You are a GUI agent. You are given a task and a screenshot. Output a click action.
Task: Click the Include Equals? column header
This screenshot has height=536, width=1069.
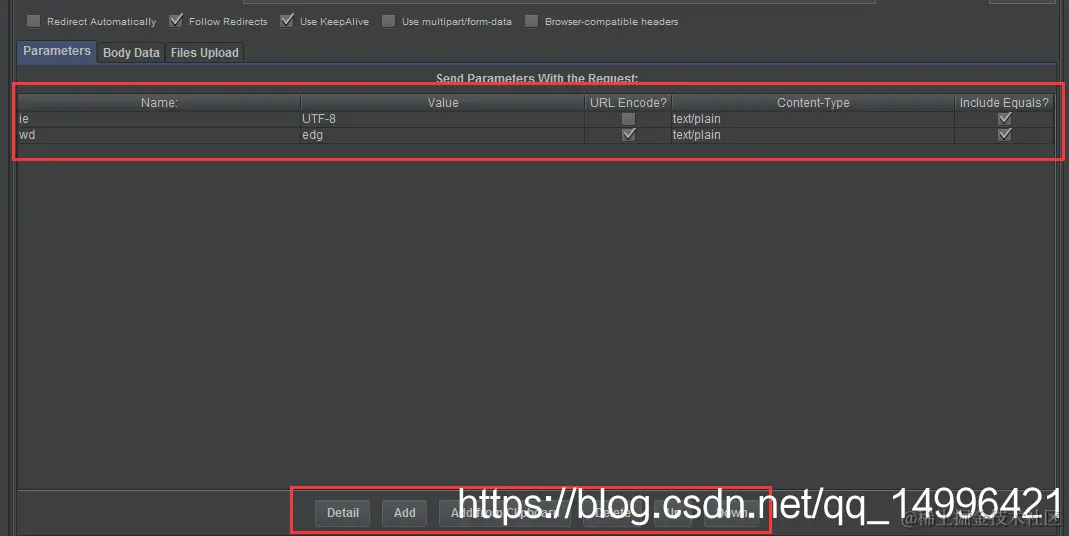tap(1004, 103)
